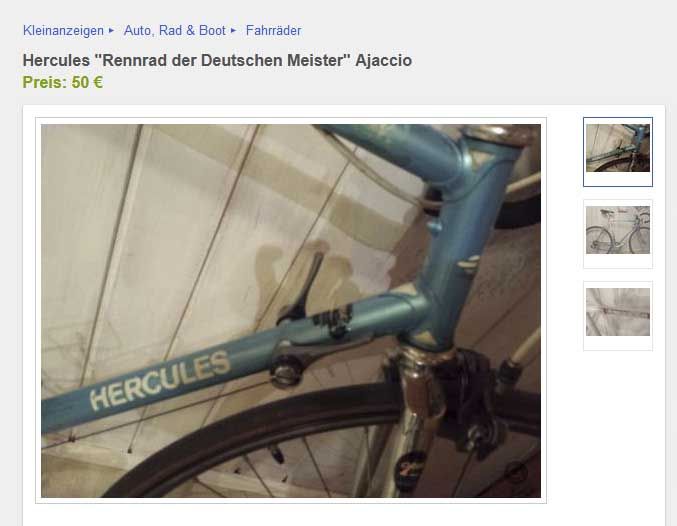Click the green 50 € price amount
Viewport: 677px width, 526px height.
pos(87,82)
